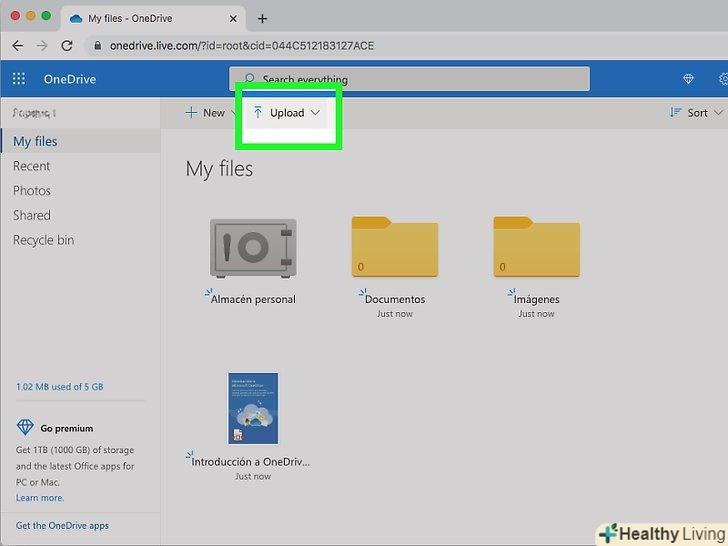Open Introducción a OneDrive document thumbnail
Screen dimensions: 728x546
(x=253, y=408)
